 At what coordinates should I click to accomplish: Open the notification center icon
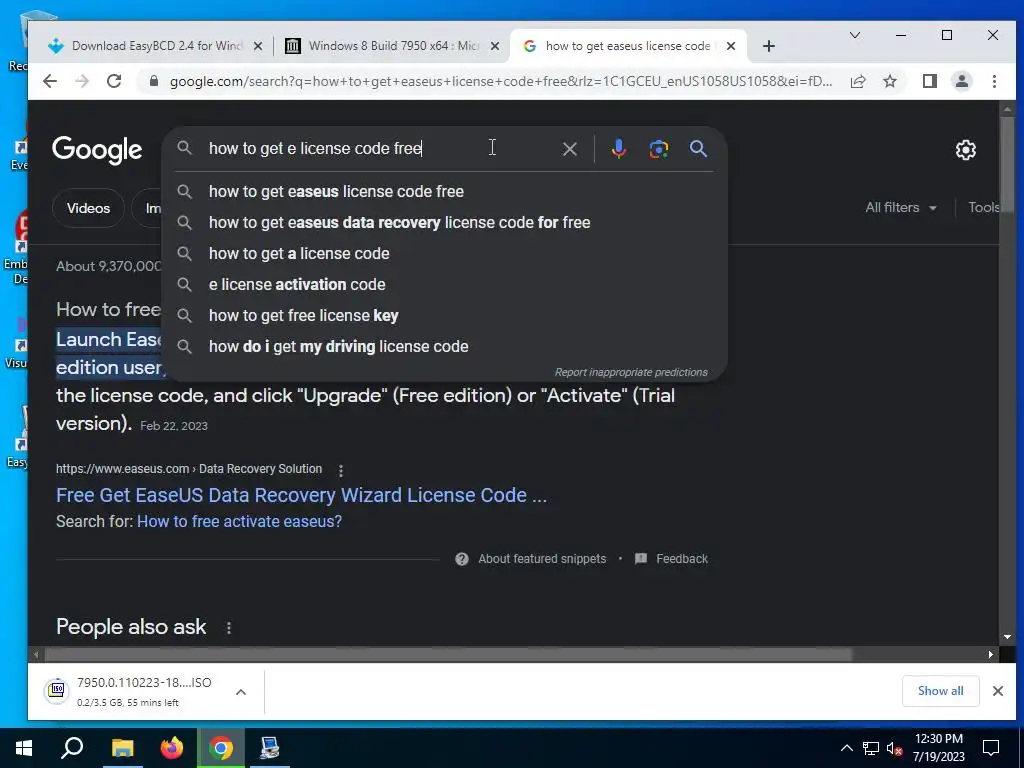tap(991, 748)
